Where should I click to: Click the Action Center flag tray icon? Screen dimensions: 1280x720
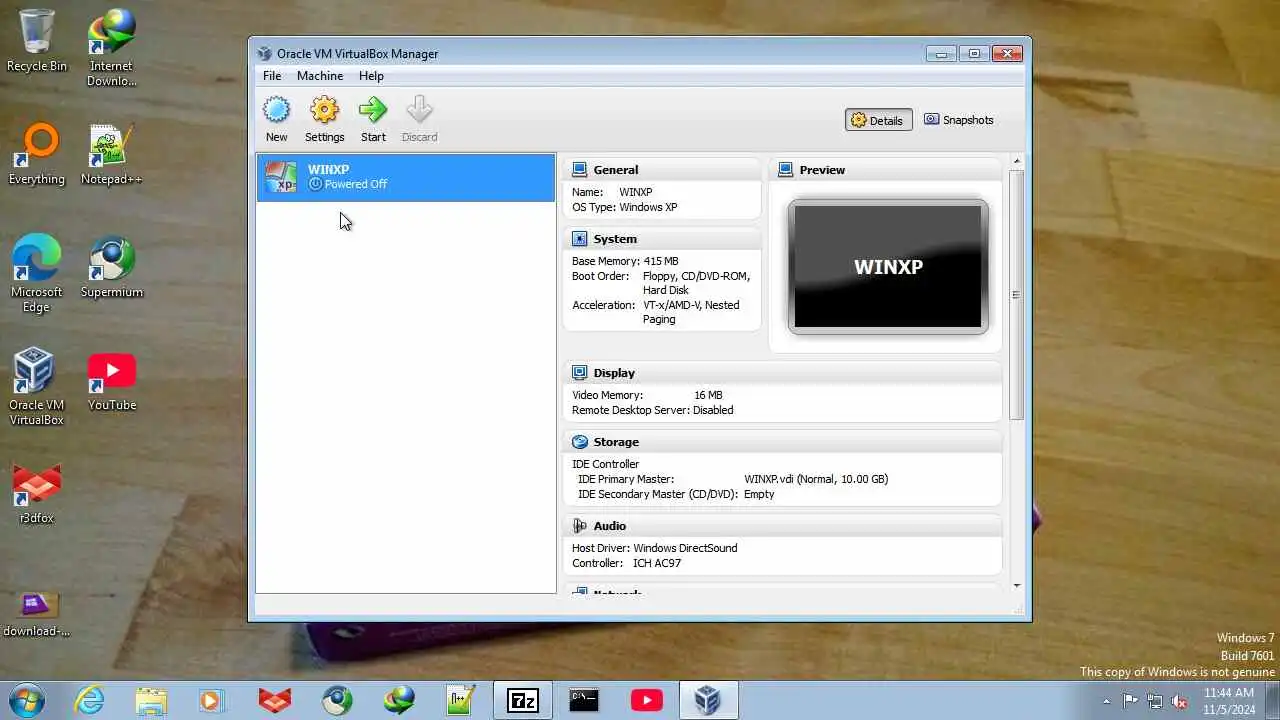pos(1130,701)
